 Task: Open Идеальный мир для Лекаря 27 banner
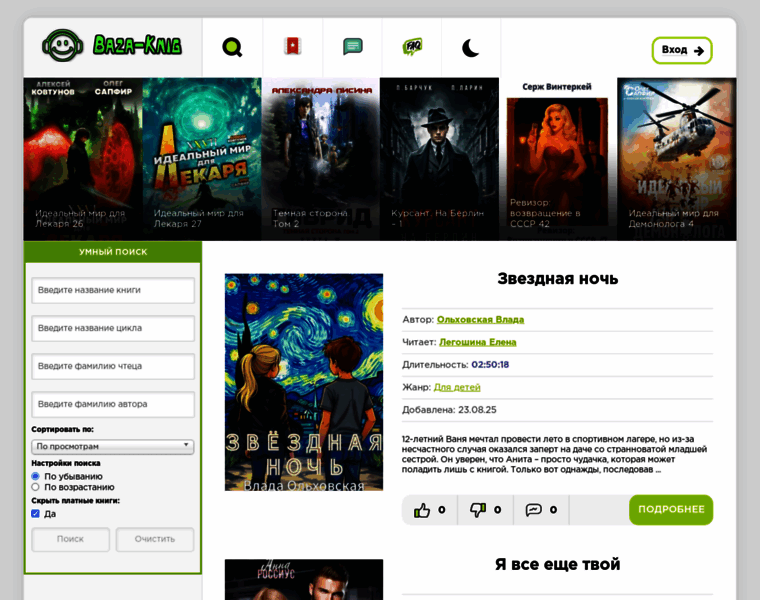pyautogui.click(x=202, y=159)
